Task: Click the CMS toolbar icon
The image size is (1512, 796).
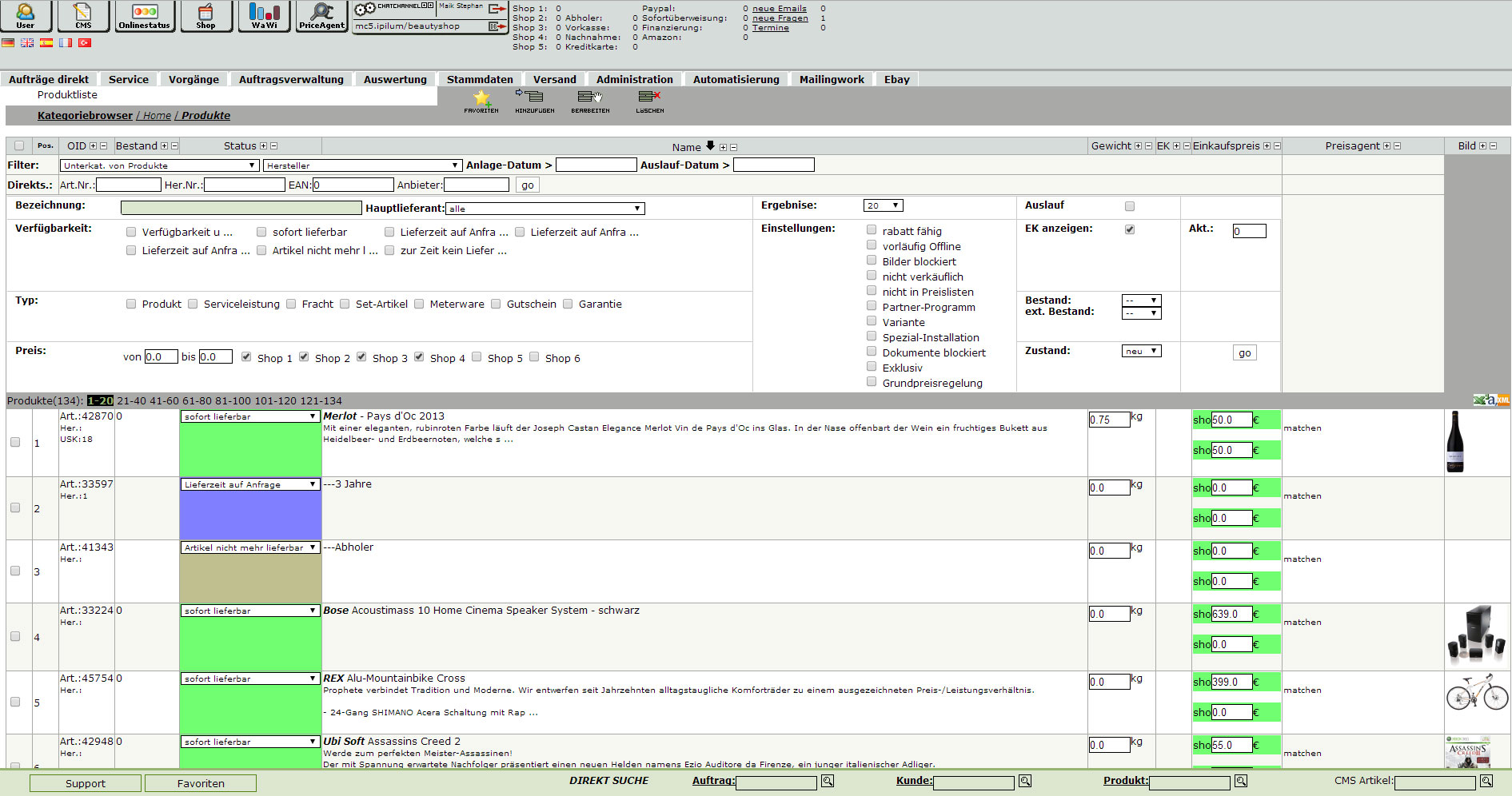Action: tap(83, 15)
